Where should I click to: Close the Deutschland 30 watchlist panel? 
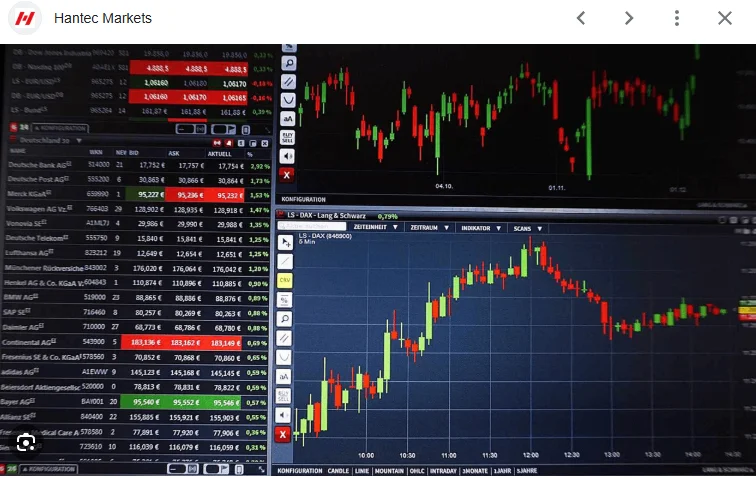[265, 143]
